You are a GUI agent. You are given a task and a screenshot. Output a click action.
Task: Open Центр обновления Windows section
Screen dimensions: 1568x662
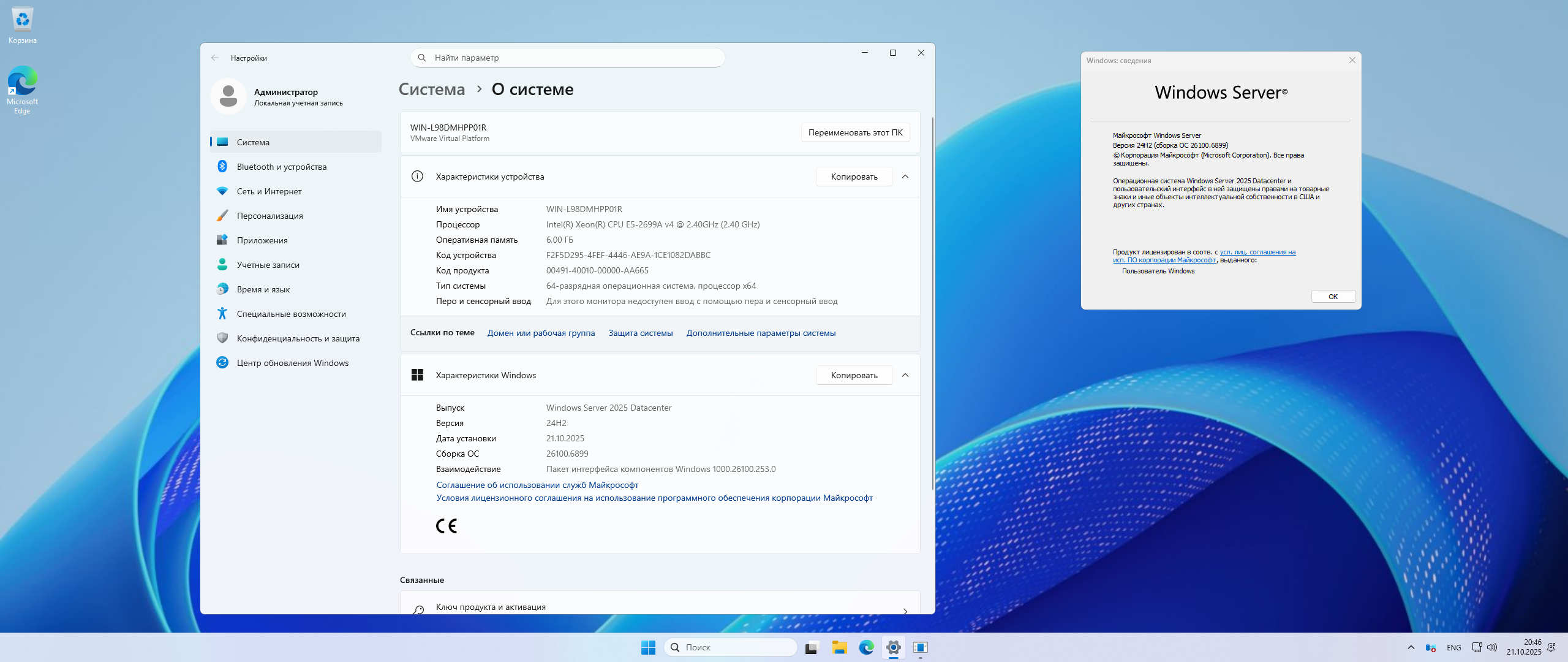pyautogui.click(x=292, y=363)
